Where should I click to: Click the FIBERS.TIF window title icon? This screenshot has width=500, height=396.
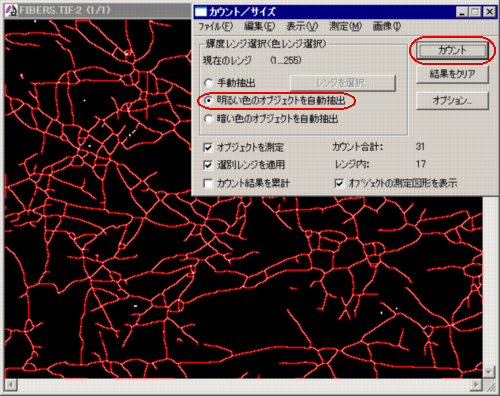[x=11, y=10]
